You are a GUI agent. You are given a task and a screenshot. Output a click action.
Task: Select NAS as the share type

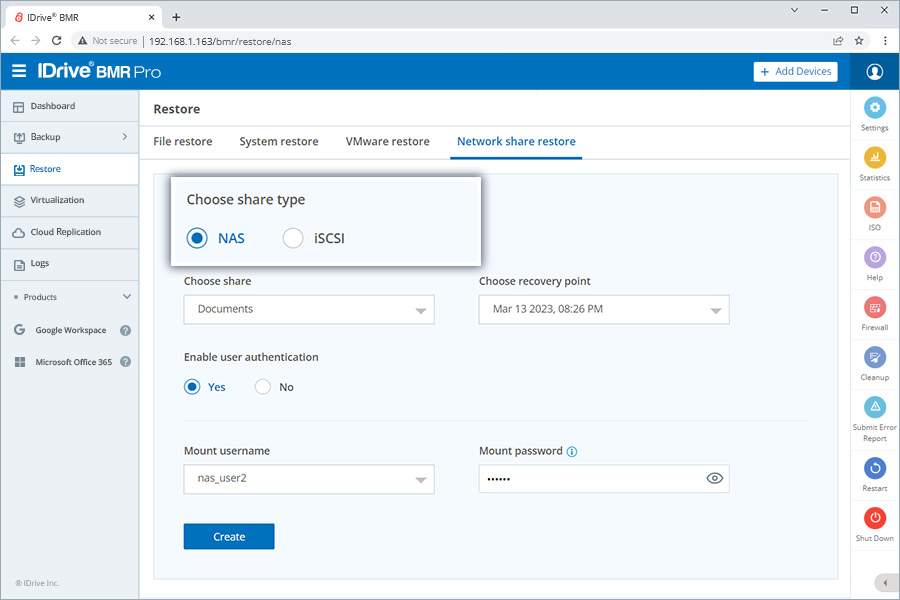coord(197,238)
